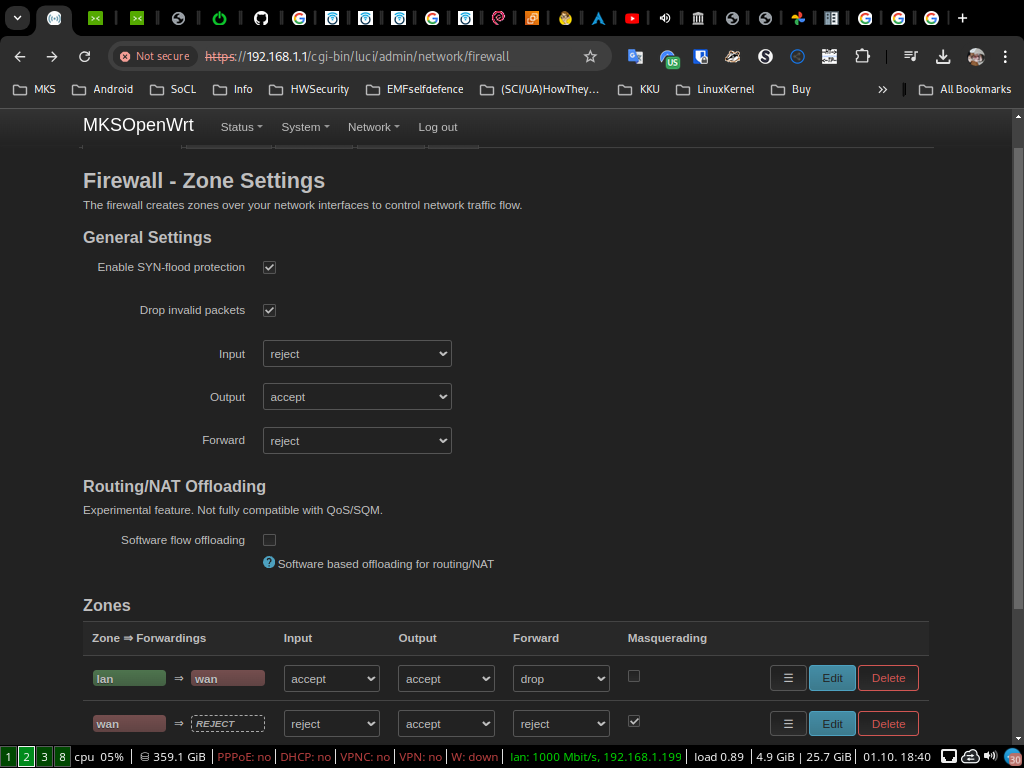Click the wan forwarding badge in lan row

(228, 679)
